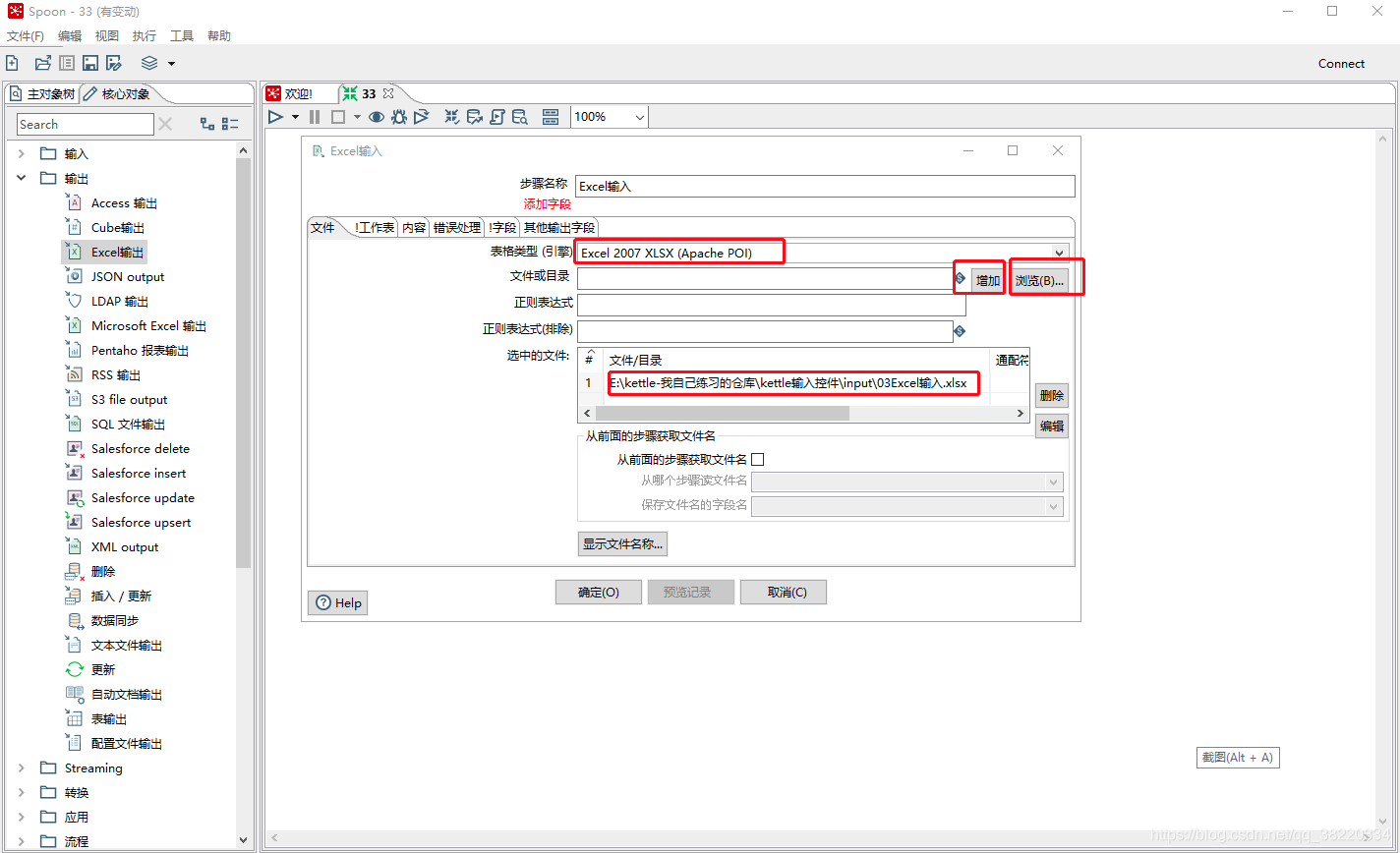Click the 编辑 button beside file list
Image resolution: width=1400 pixels, height=853 pixels.
click(x=1052, y=426)
